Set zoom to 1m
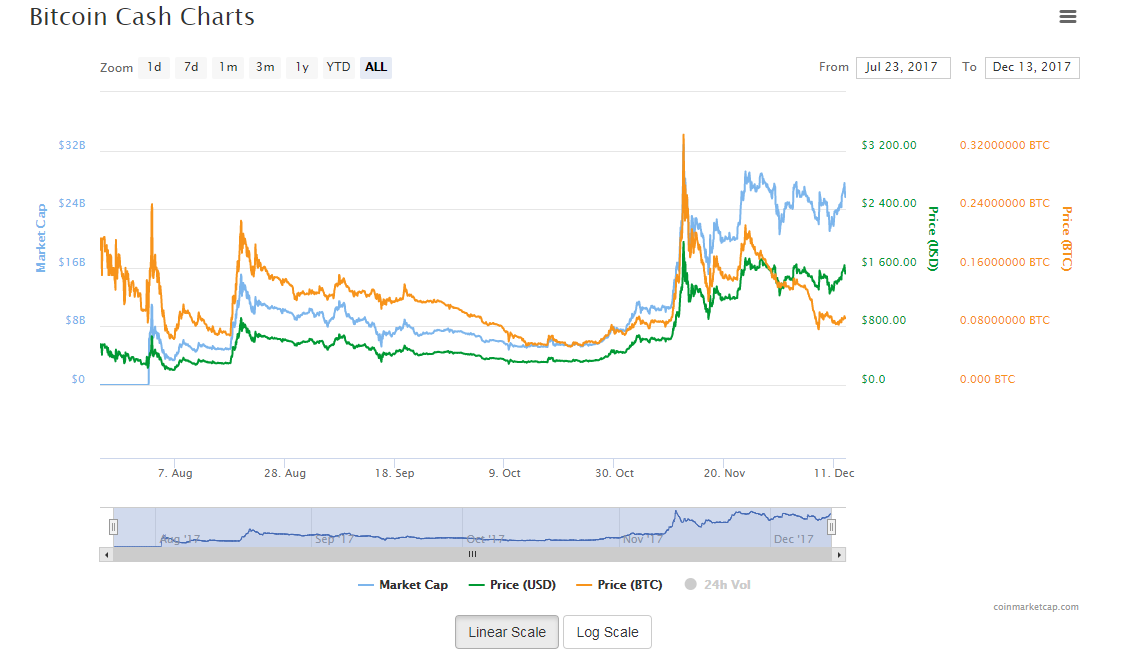 coord(228,67)
